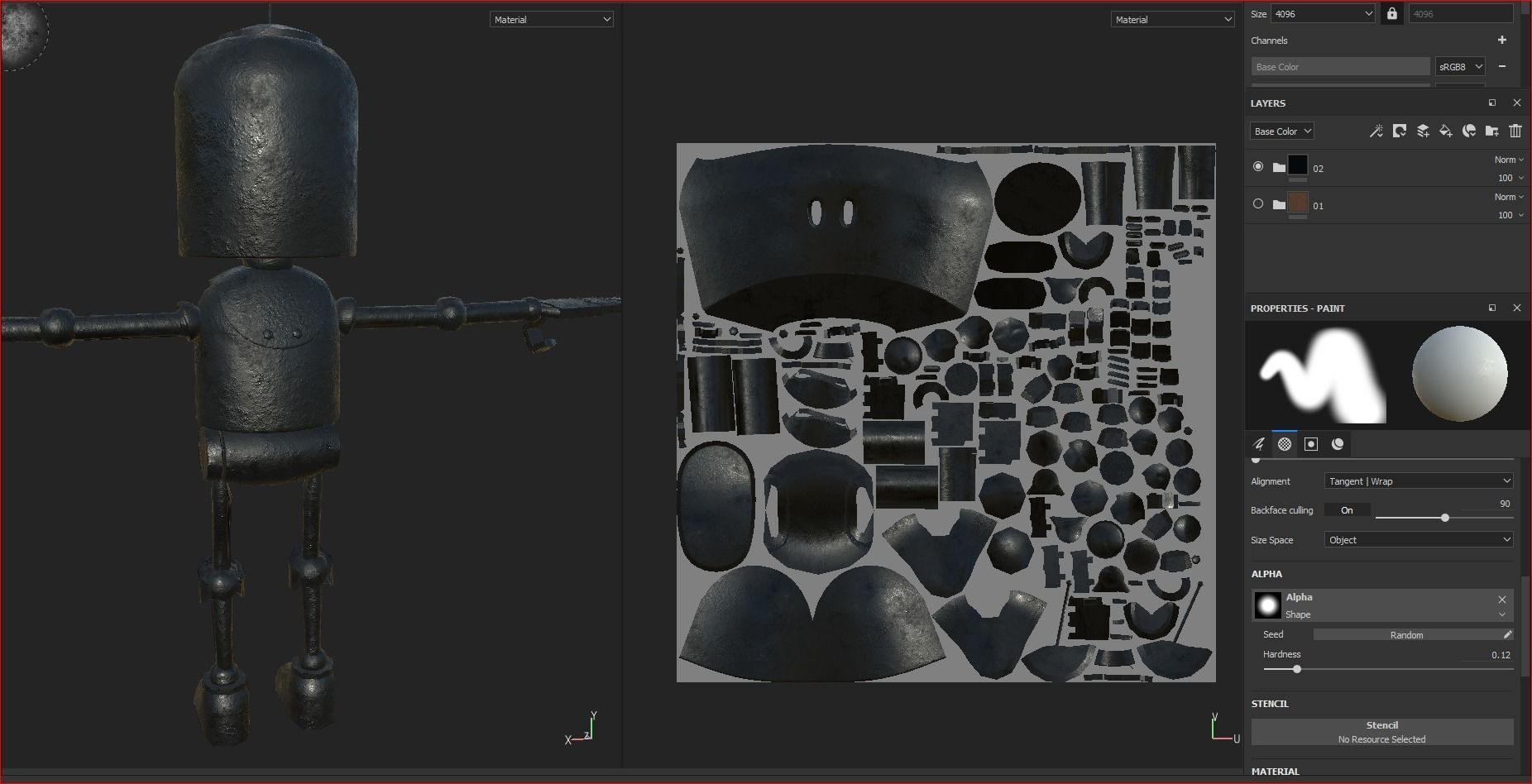Close the Layers panel

tap(1516, 103)
